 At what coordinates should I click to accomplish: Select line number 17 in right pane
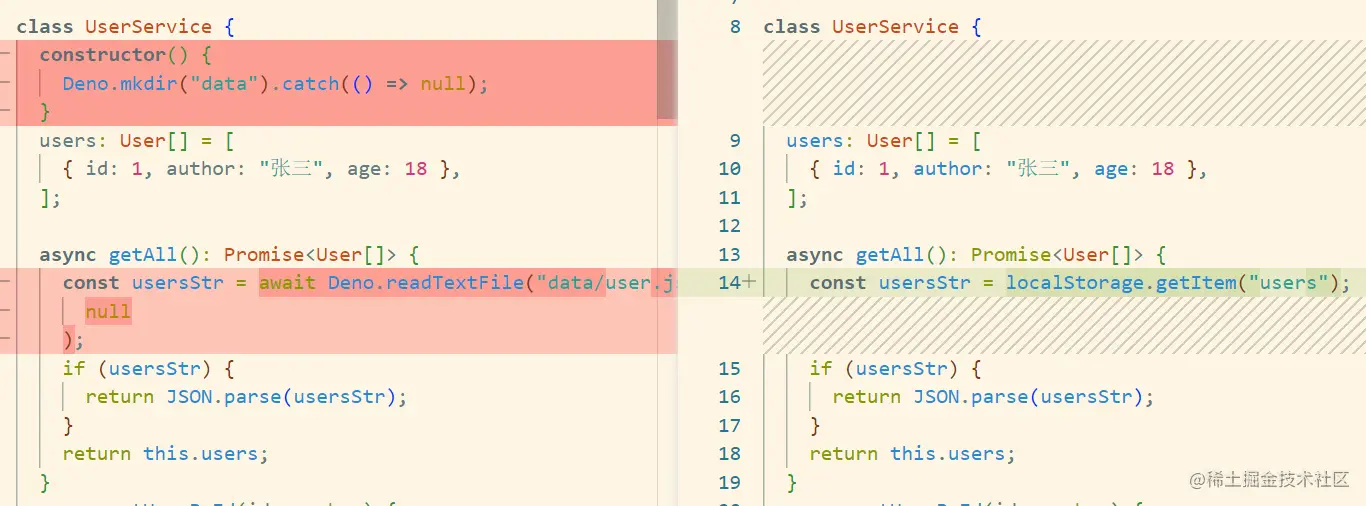point(730,426)
